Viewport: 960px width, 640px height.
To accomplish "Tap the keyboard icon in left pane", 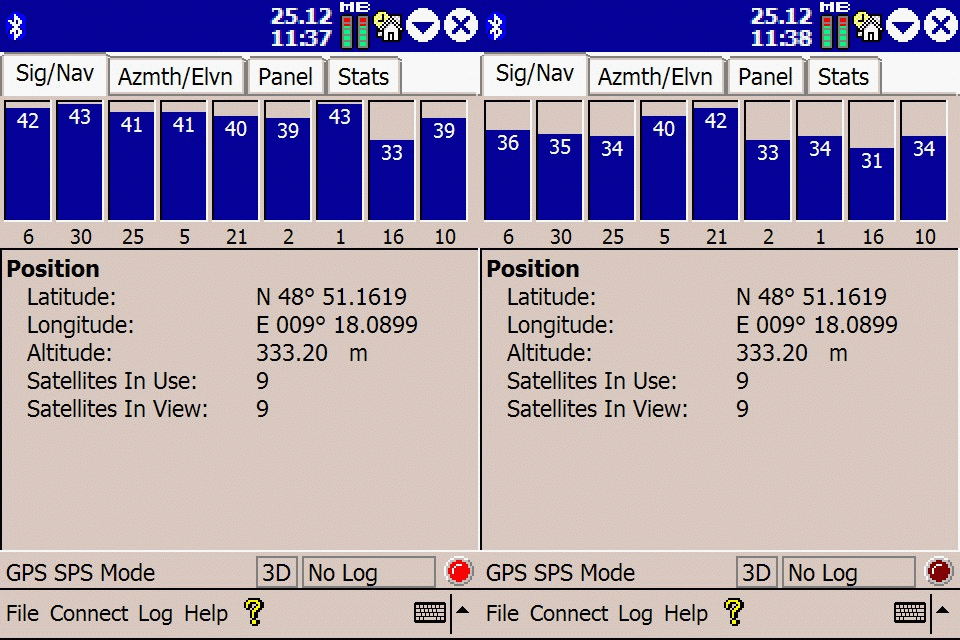I will [429, 612].
